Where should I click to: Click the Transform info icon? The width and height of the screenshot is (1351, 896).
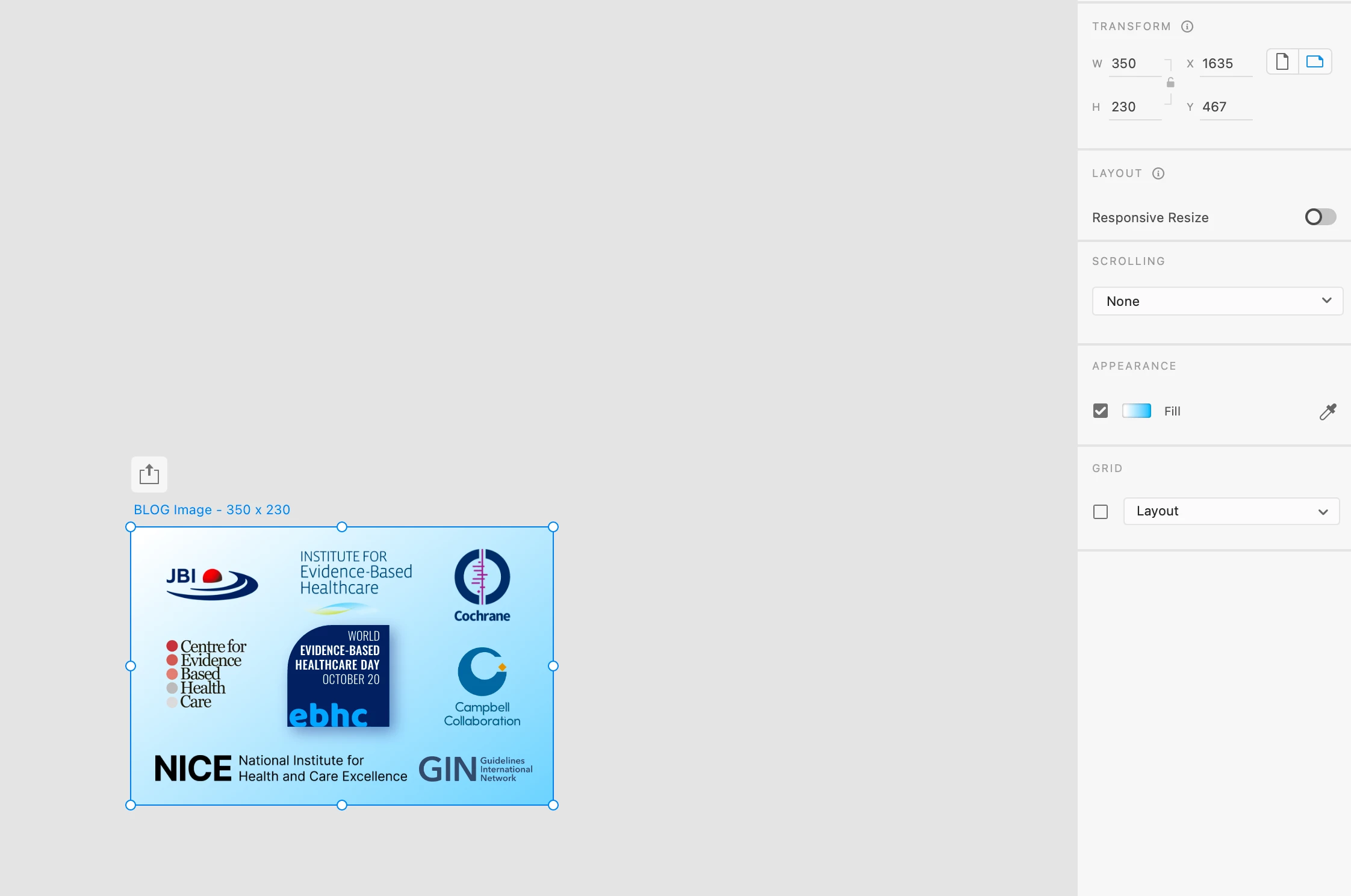pyautogui.click(x=1187, y=26)
